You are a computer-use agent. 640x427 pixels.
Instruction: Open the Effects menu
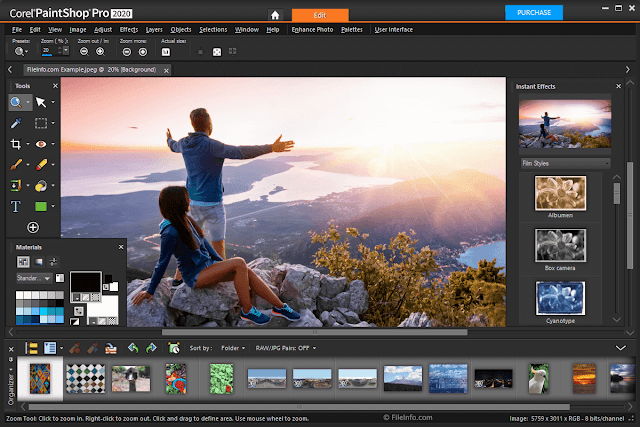tap(129, 30)
